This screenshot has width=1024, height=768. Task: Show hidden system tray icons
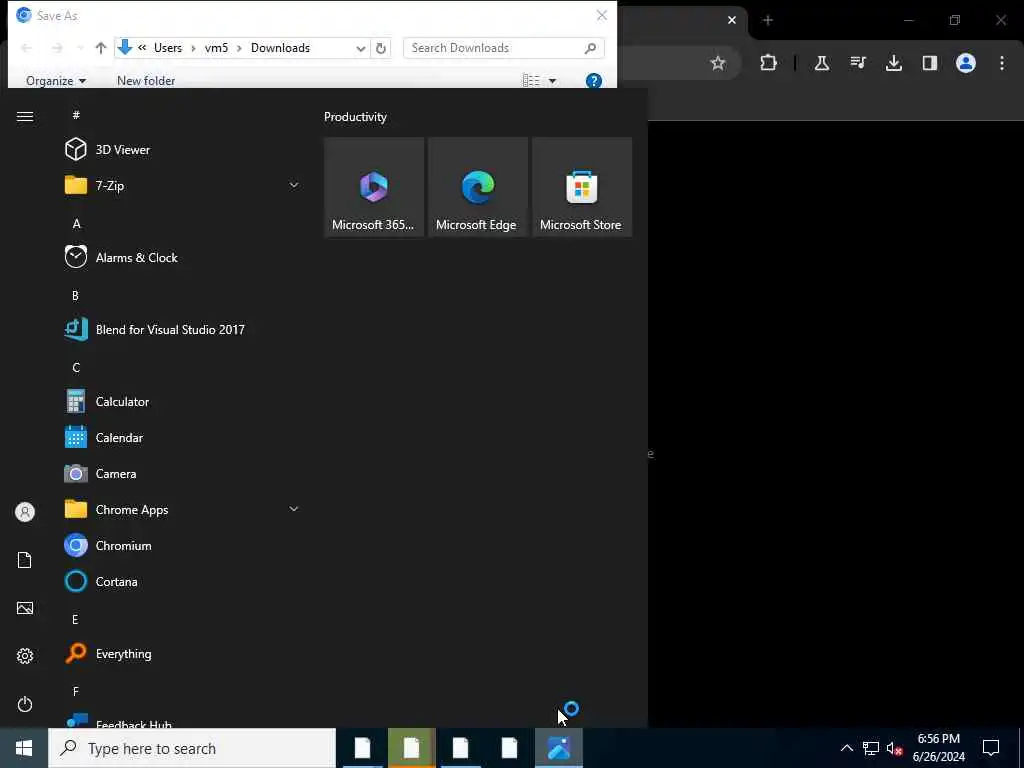coord(846,748)
